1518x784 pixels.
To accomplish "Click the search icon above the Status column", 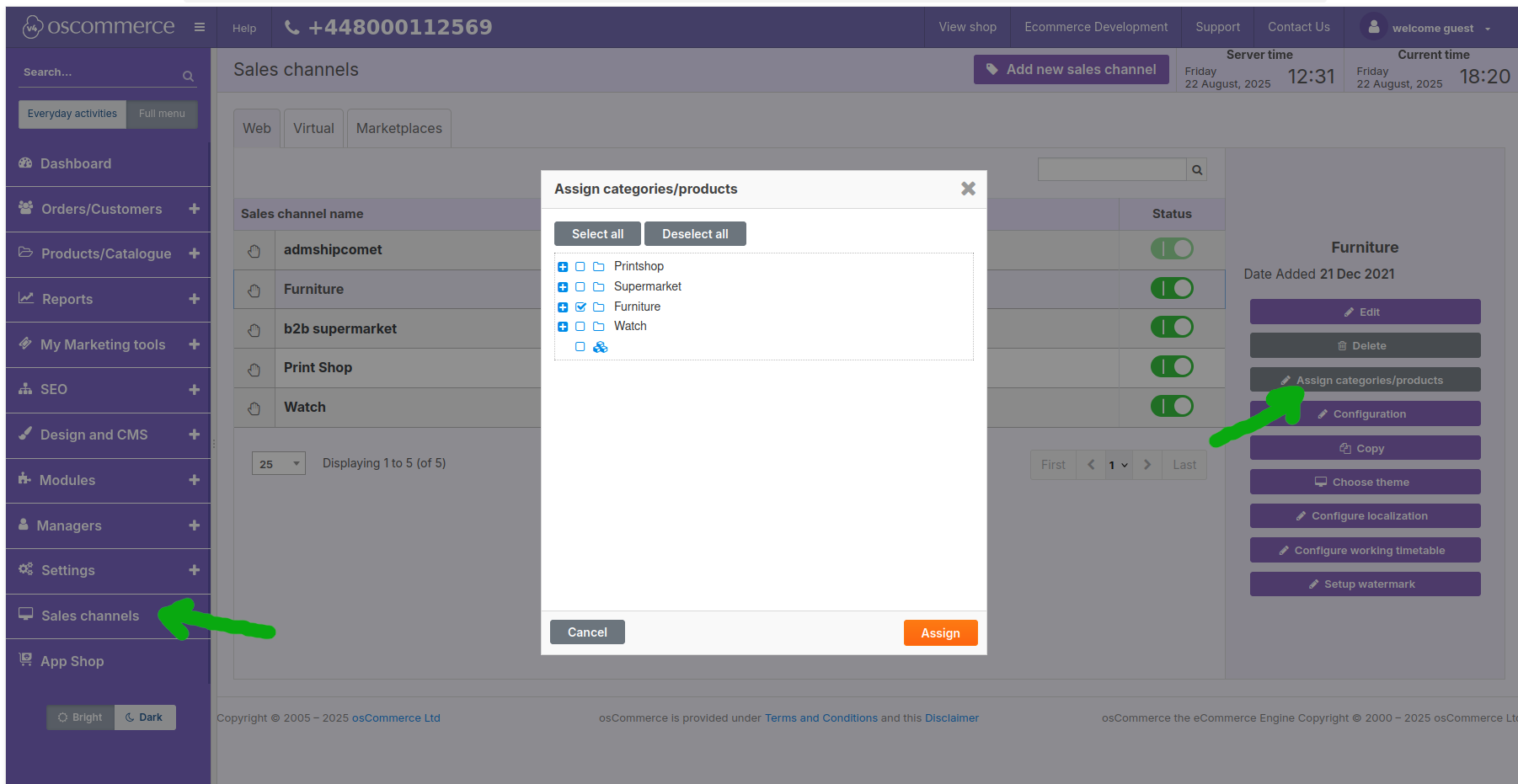I will click(x=1196, y=170).
